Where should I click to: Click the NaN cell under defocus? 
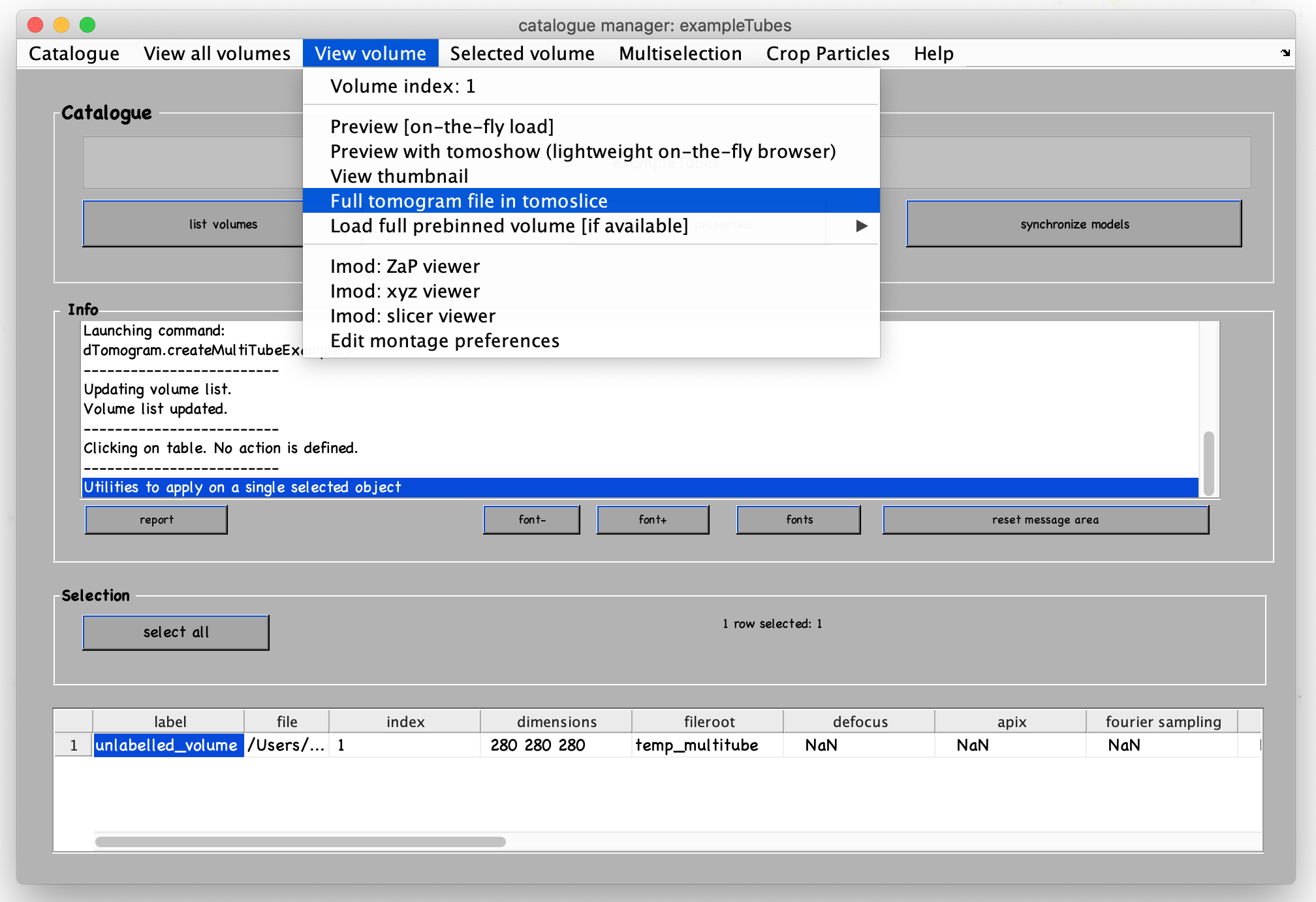[859, 745]
